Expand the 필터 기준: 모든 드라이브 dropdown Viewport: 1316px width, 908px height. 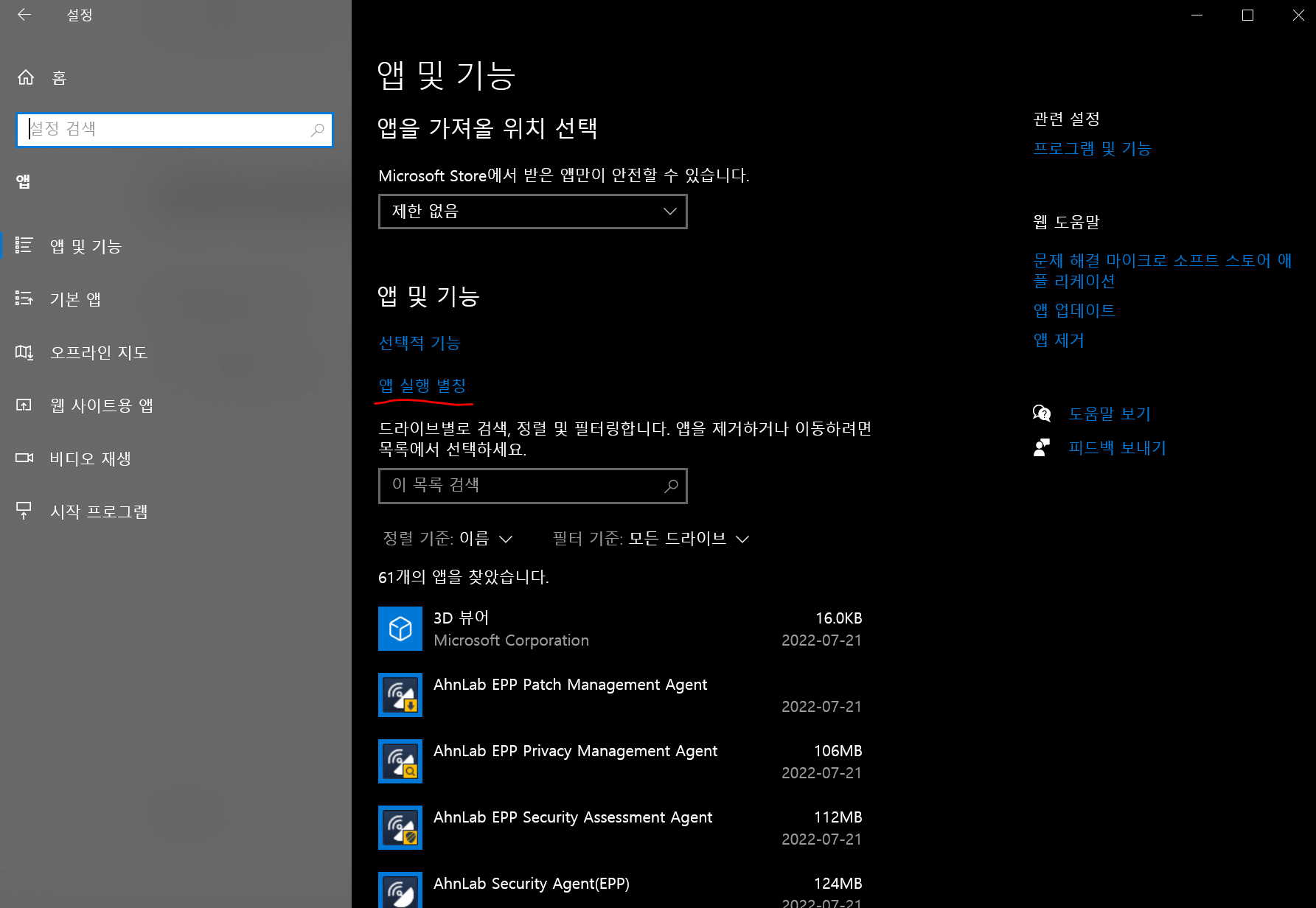click(x=652, y=539)
